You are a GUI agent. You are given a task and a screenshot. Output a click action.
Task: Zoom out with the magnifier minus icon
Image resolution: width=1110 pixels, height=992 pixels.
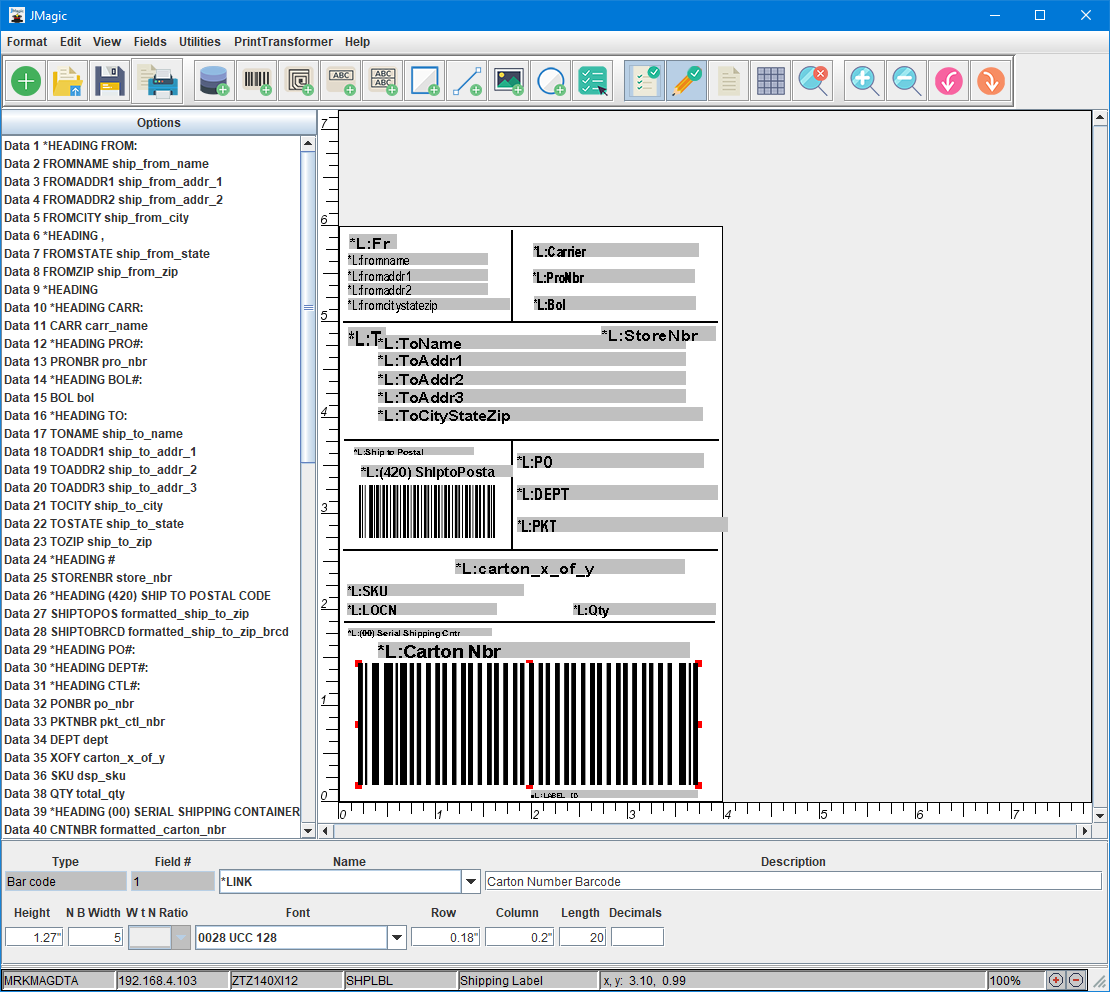907,81
